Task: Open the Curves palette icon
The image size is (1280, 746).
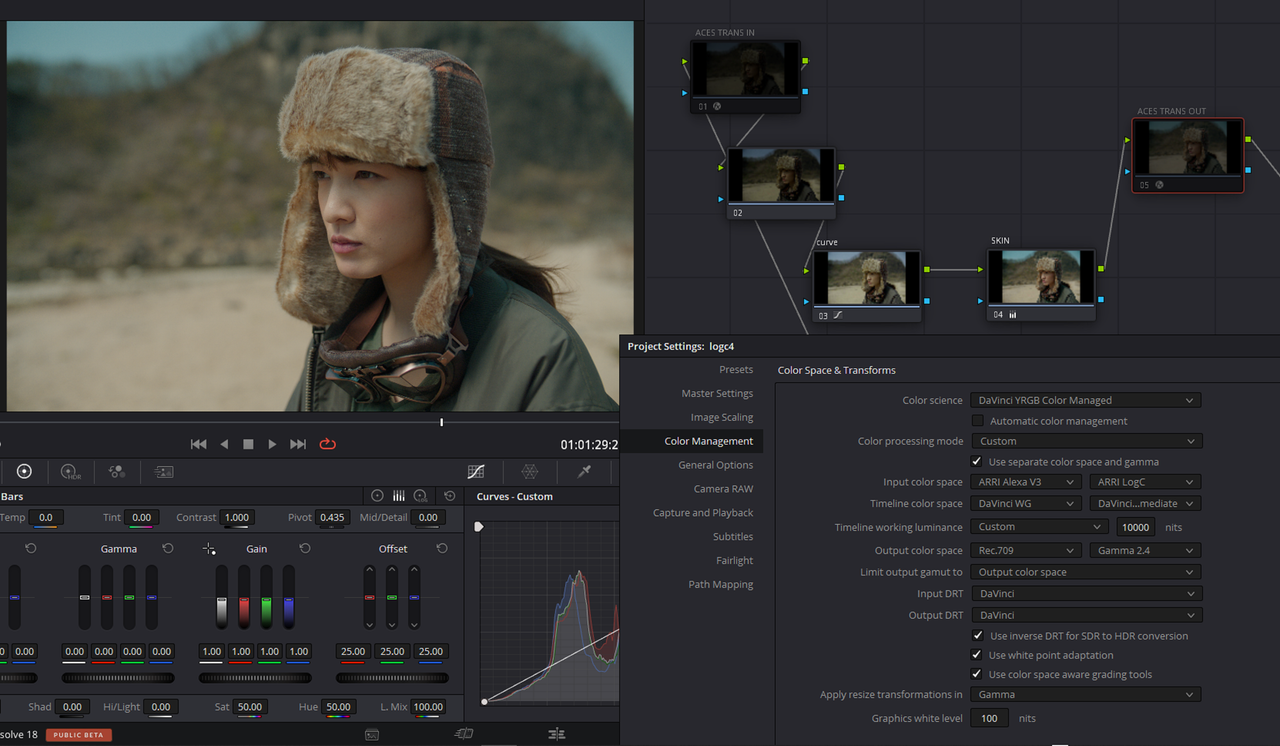Action: pyautogui.click(x=476, y=471)
